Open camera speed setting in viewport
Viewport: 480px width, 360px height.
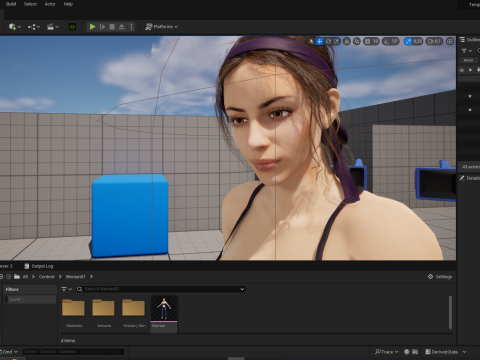click(x=434, y=41)
